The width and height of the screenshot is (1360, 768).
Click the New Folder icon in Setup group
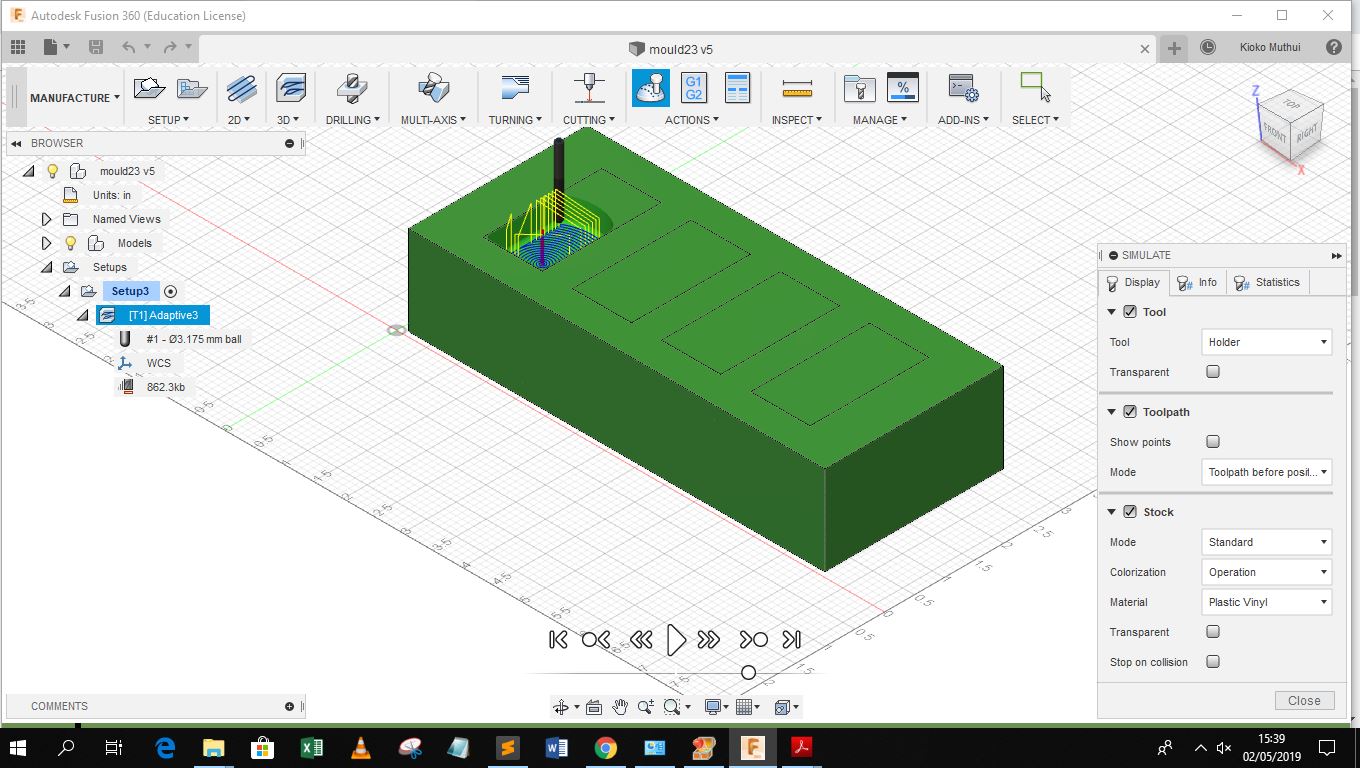pyautogui.click(x=192, y=88)
